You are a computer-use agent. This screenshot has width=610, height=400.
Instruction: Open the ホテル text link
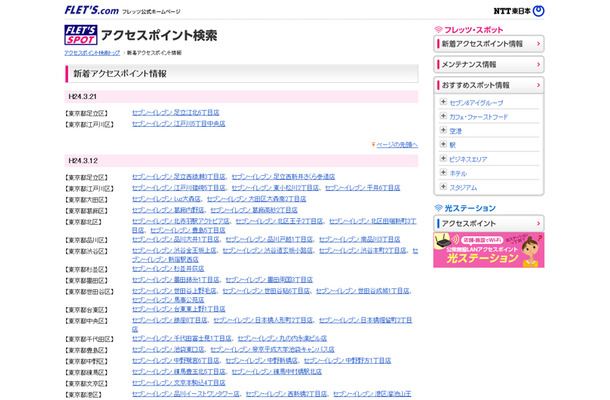tap(458, 174)
